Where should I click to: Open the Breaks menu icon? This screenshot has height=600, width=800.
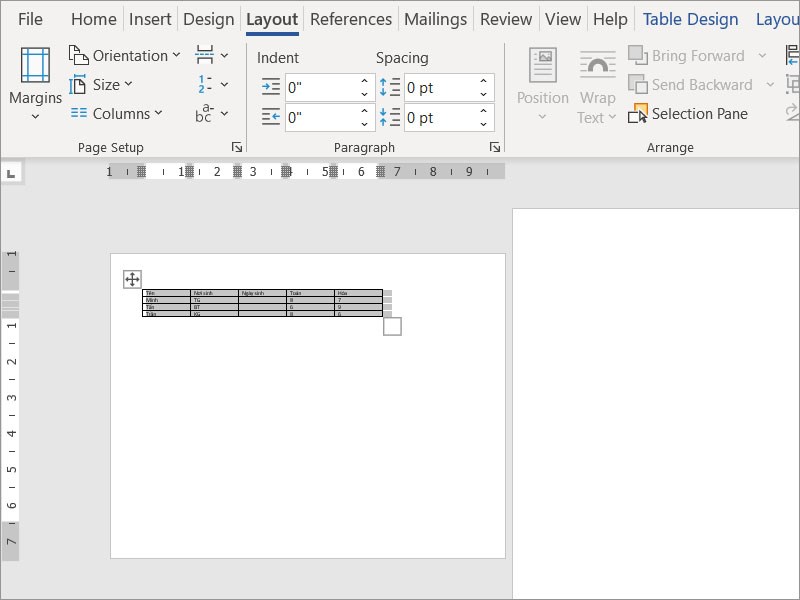tap(205, 55)
